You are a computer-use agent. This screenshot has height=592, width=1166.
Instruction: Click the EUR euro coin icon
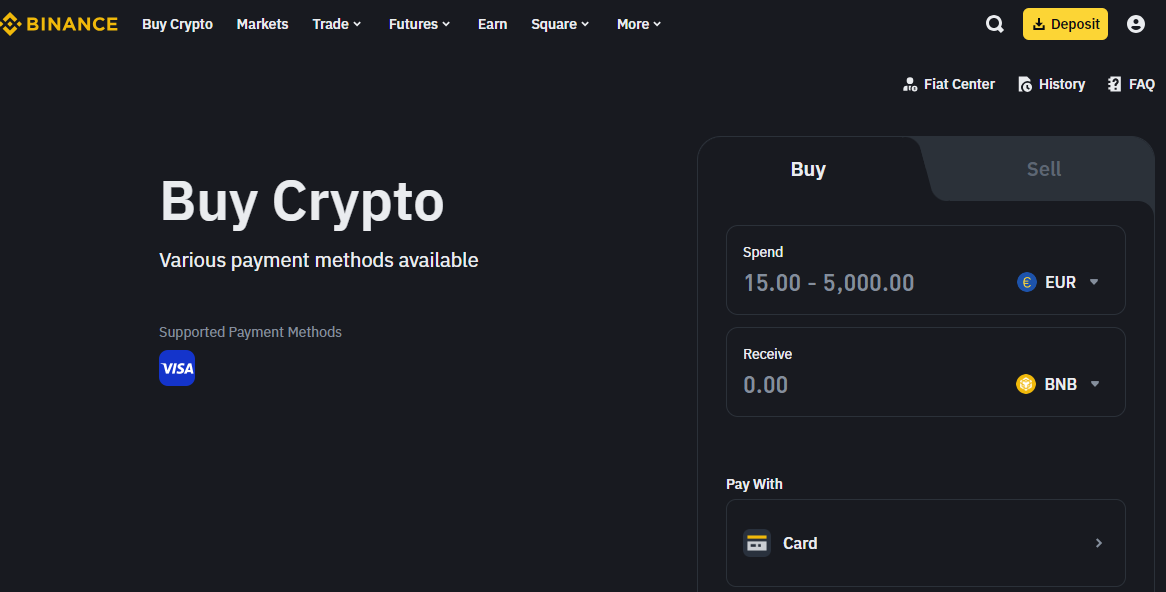[1027, 283]
